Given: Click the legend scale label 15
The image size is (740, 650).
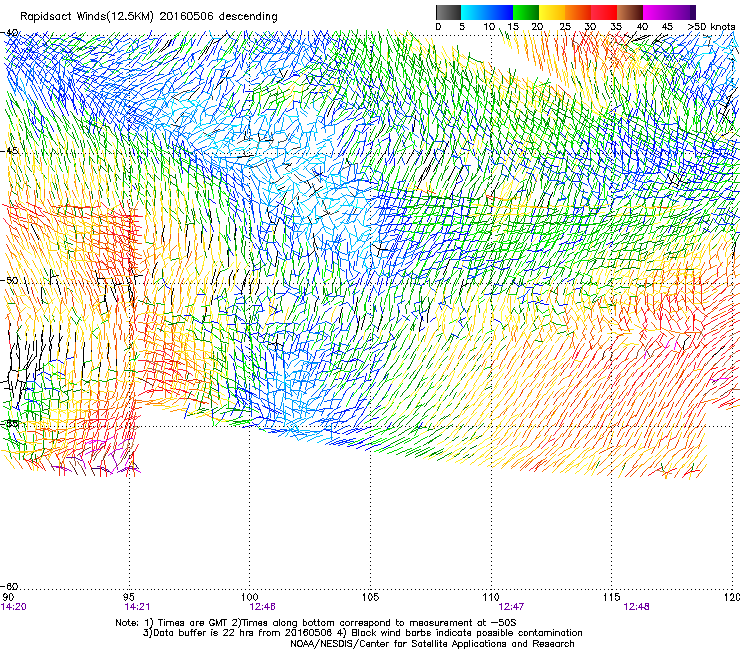Looking at the screenshot, I should click(513, 27).
